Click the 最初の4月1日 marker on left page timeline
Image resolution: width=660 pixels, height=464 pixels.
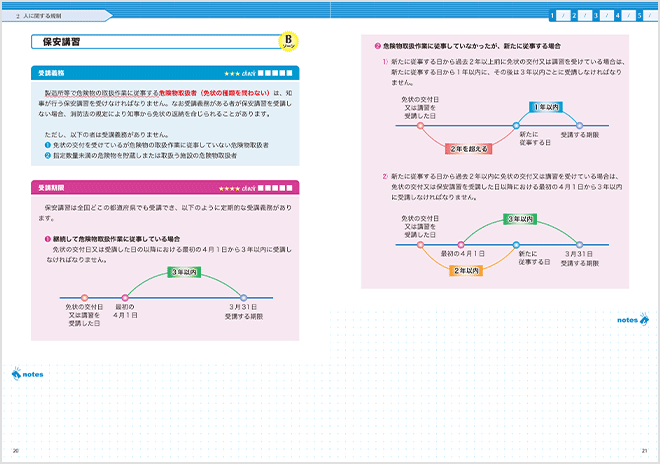pyautogui.click(x=126, y=297)
